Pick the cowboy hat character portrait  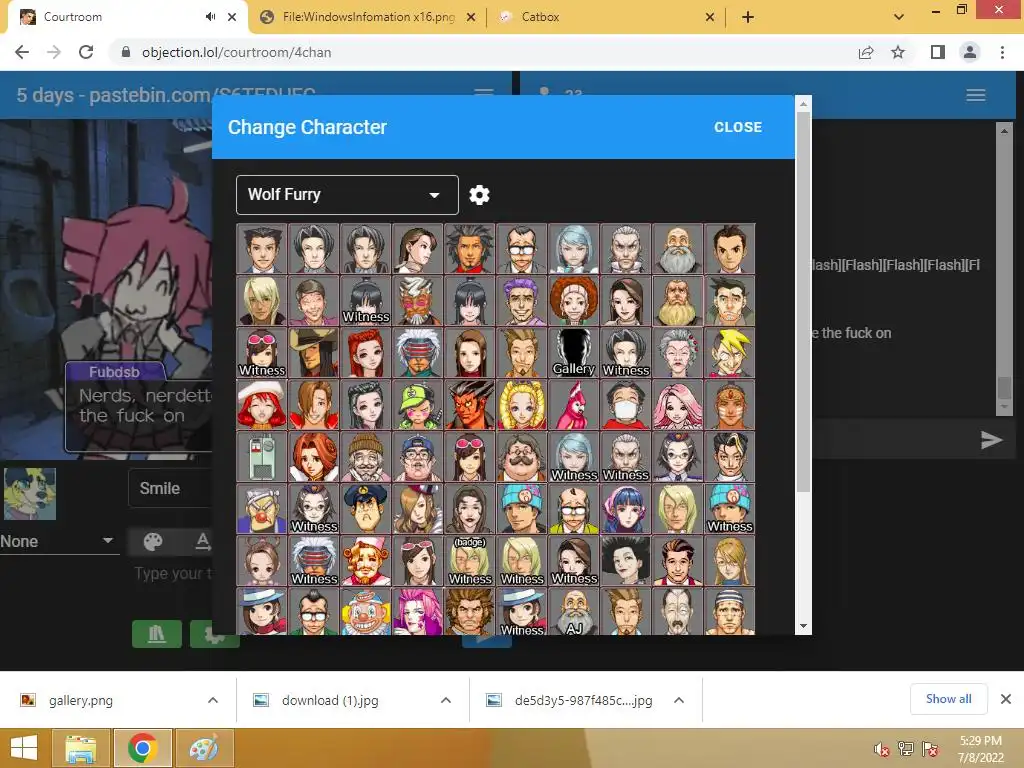(x=313, y=353)
